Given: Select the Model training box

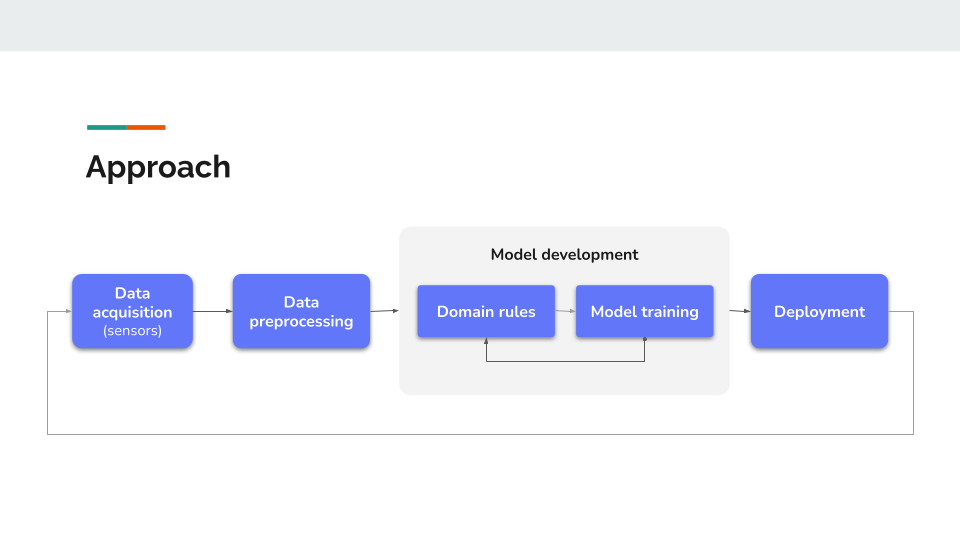Looking at the screenshot, I should click(644, 311).
